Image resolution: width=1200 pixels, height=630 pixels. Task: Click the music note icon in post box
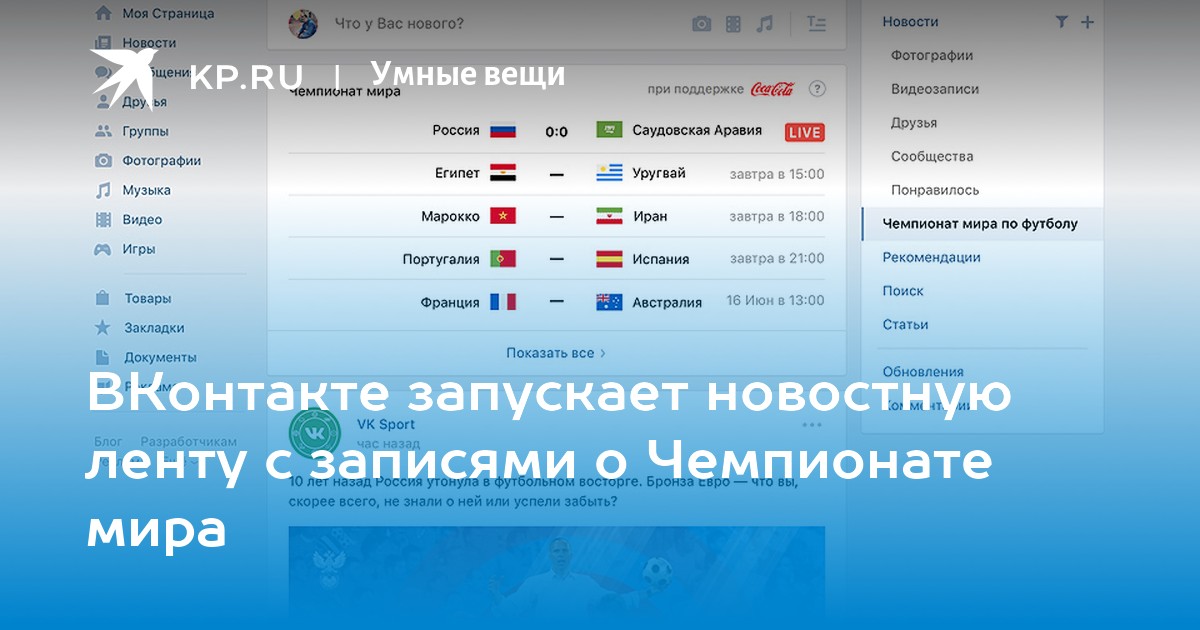765,24
